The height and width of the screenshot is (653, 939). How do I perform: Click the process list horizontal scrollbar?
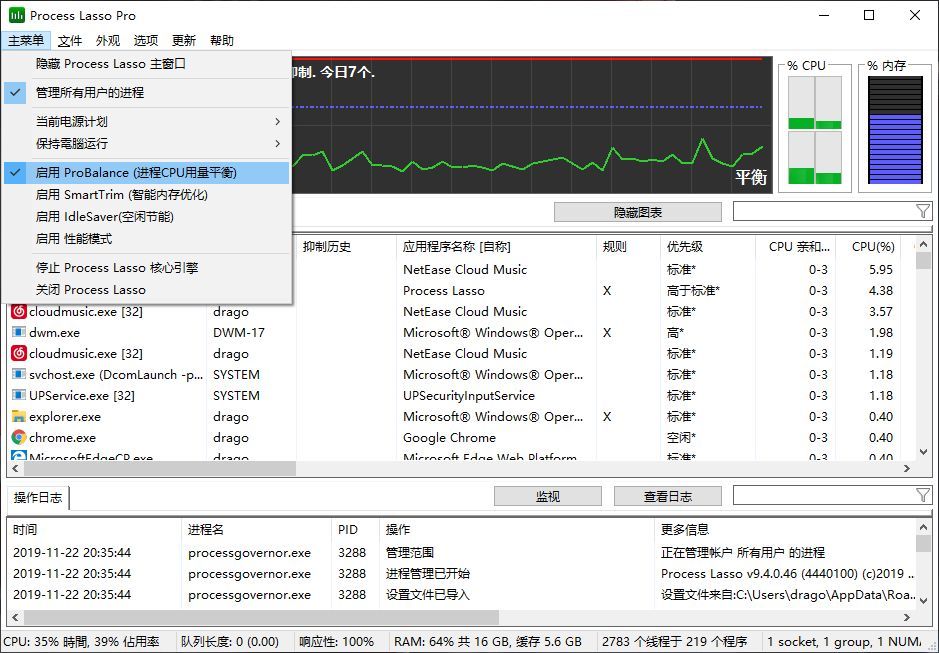[x=461, y=468]
